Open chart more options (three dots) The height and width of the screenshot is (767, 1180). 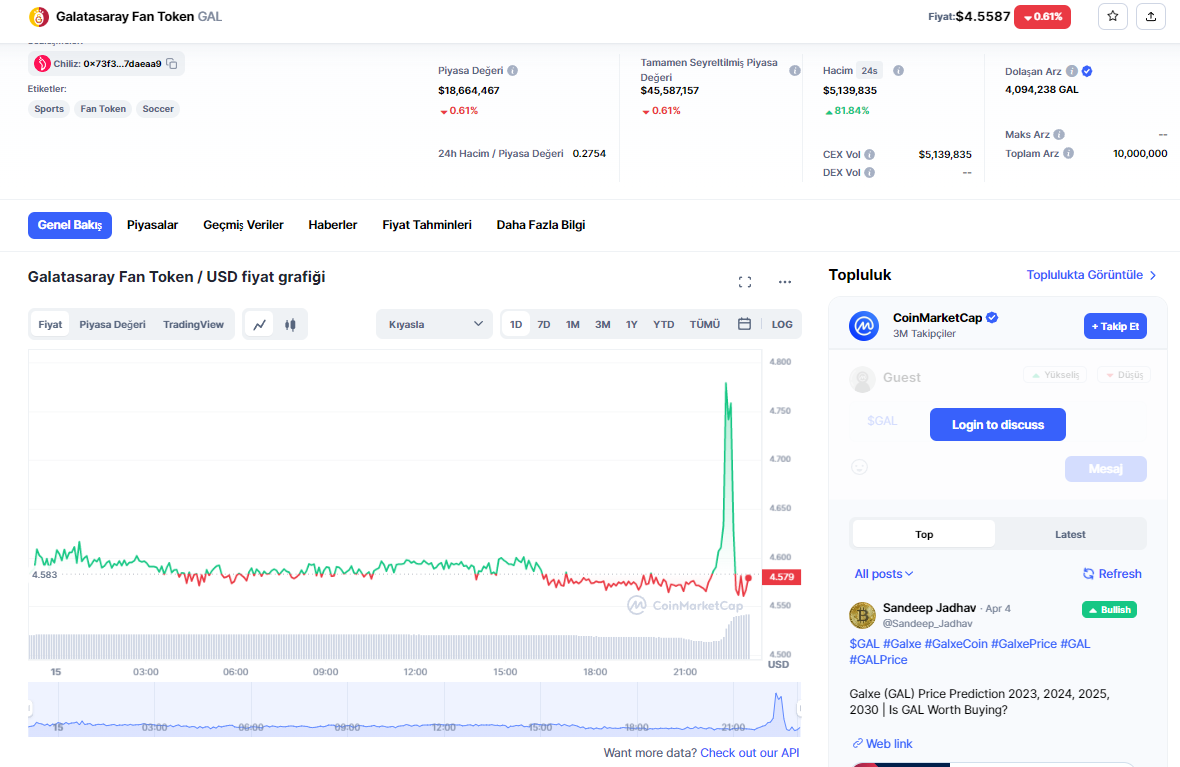pos(784,282)
